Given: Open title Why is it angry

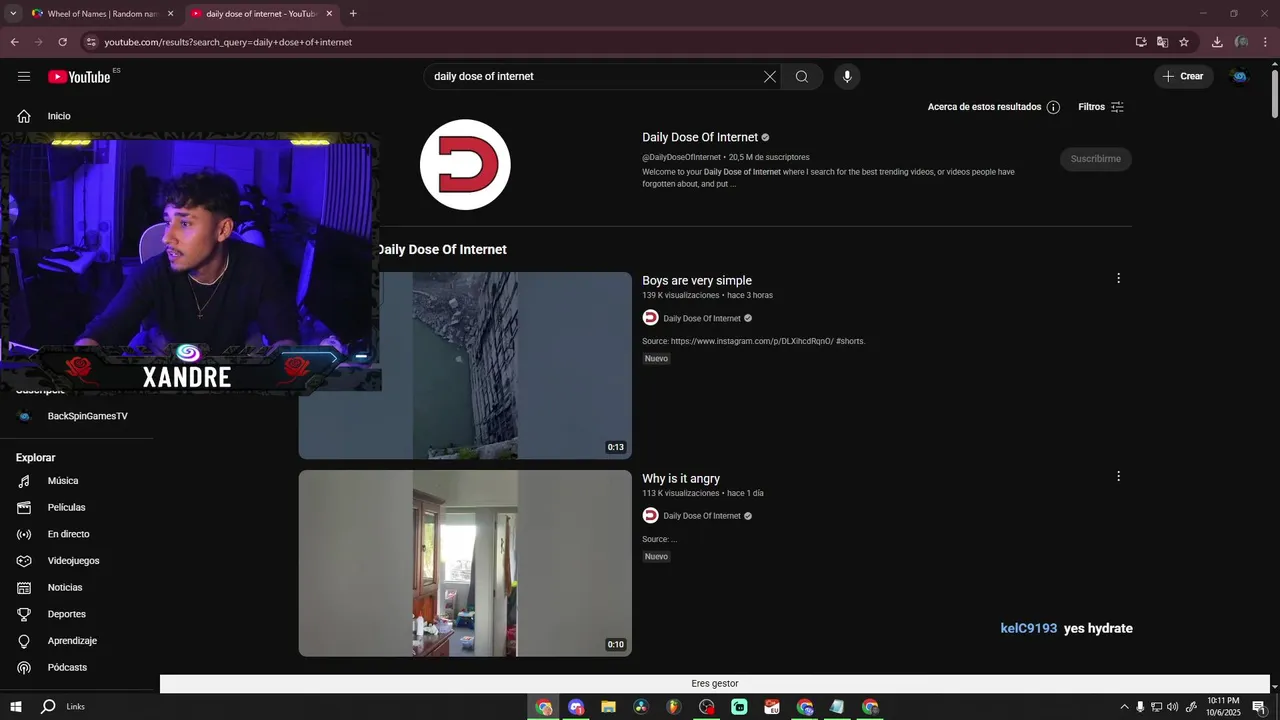Looking at the screenshot, I should tap(681, 479).
